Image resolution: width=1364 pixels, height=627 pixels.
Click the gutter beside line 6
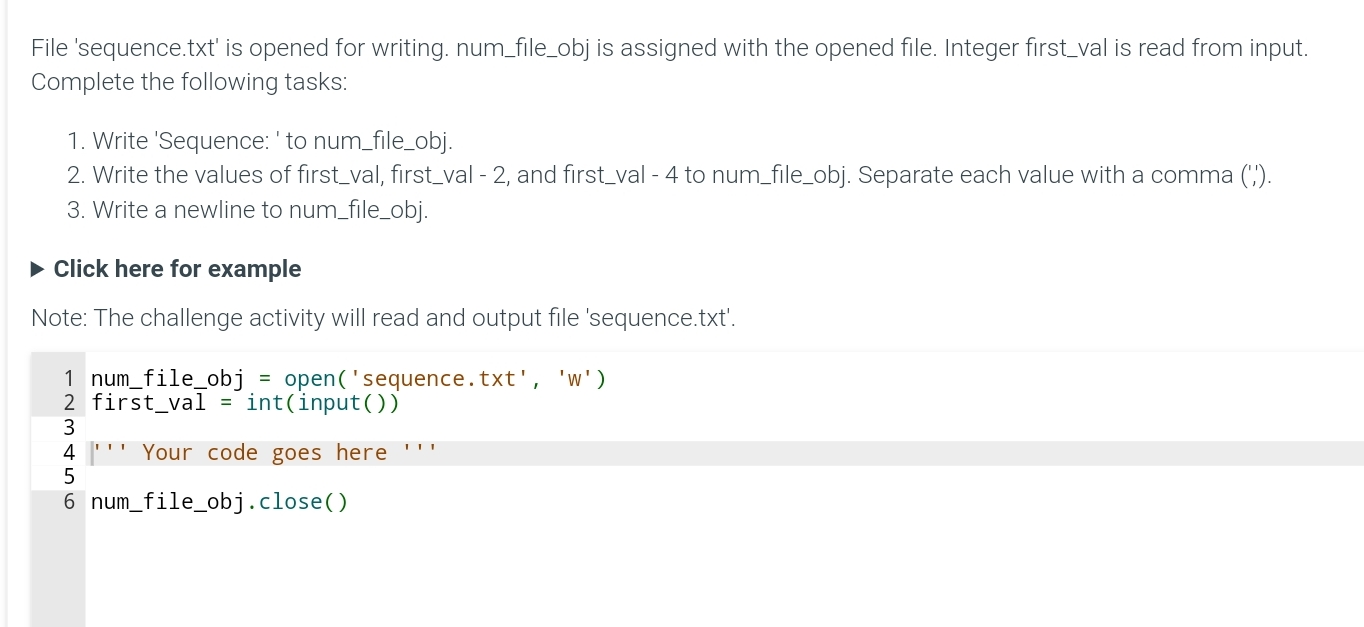(x=68, y=501)
